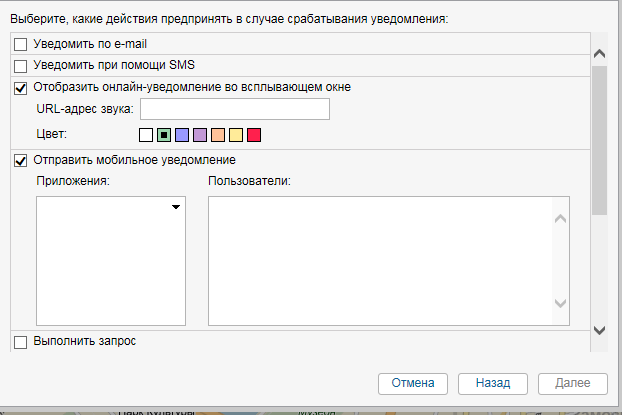Click inside the Пользователи list box

[x=380, y=260]
